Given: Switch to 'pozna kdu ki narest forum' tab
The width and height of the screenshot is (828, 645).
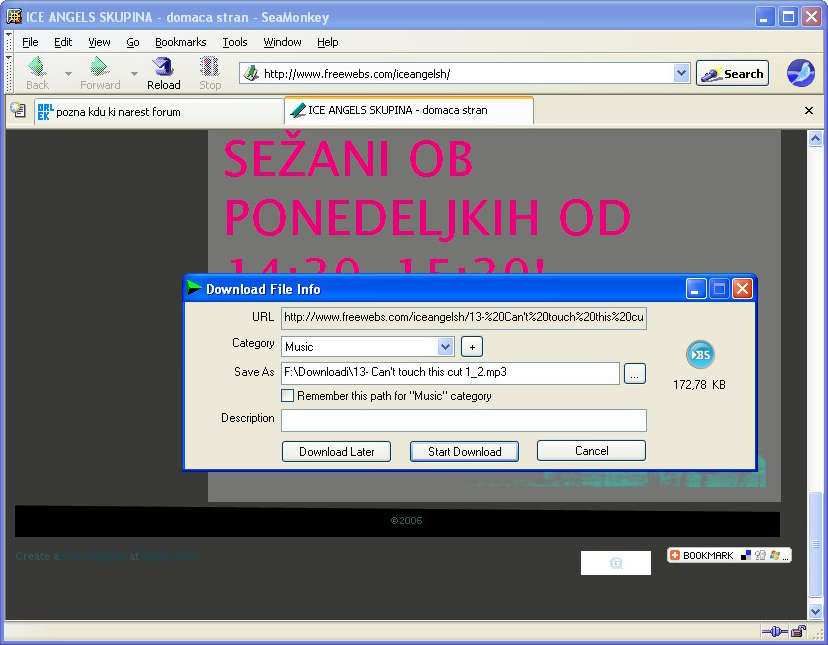Looking at the screenshot, I should click(x=158, y=112).
